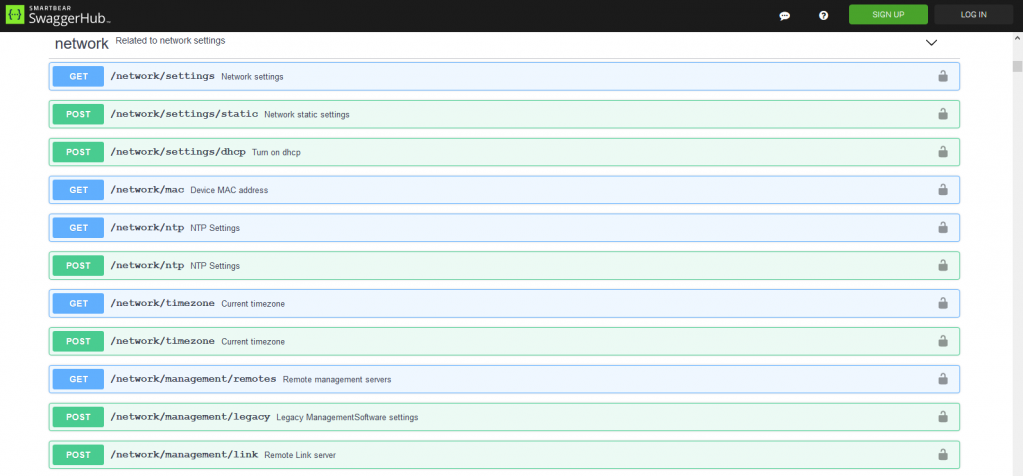Click the GET badge for /network/ntp
The height and width of the screenshot is (476, 1023).
[x=78, y=228]
